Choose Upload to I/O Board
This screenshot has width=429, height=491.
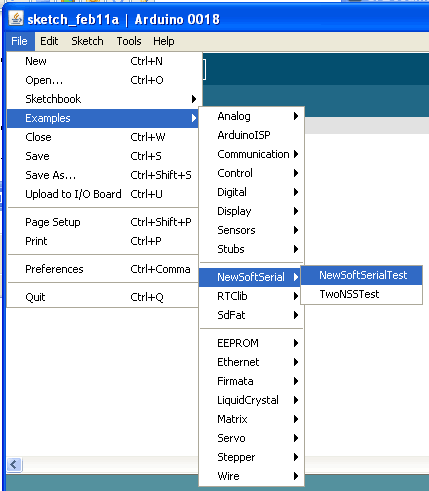[103, 194]
